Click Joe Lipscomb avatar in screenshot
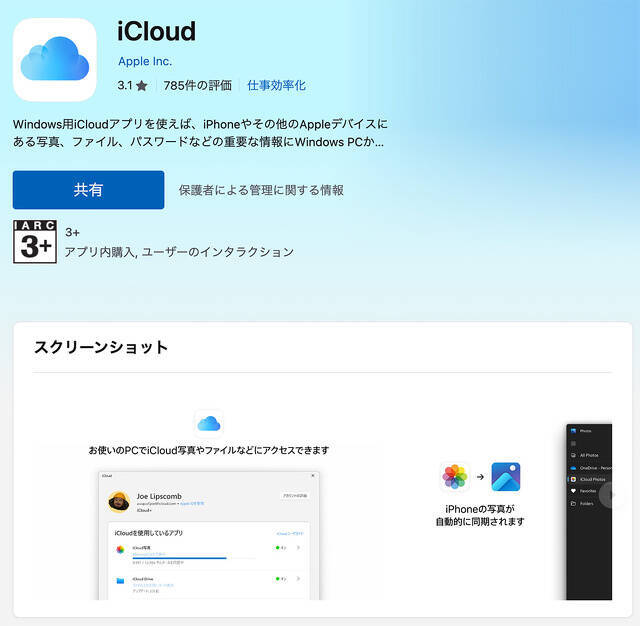 pos(119,502)
